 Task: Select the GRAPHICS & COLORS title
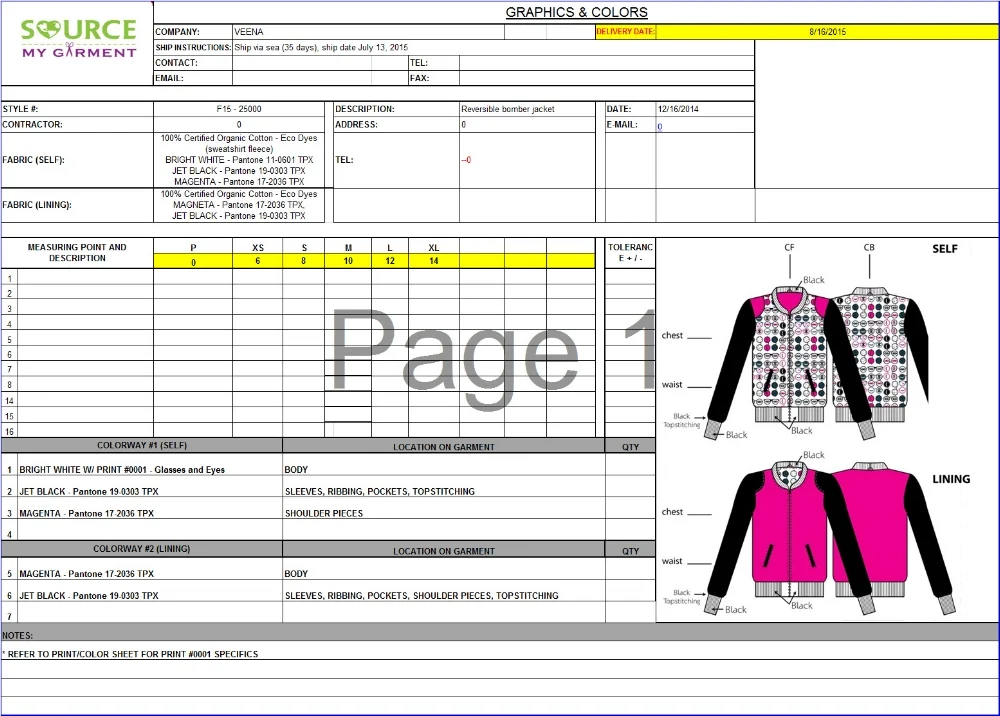click(x=576, y=12)
